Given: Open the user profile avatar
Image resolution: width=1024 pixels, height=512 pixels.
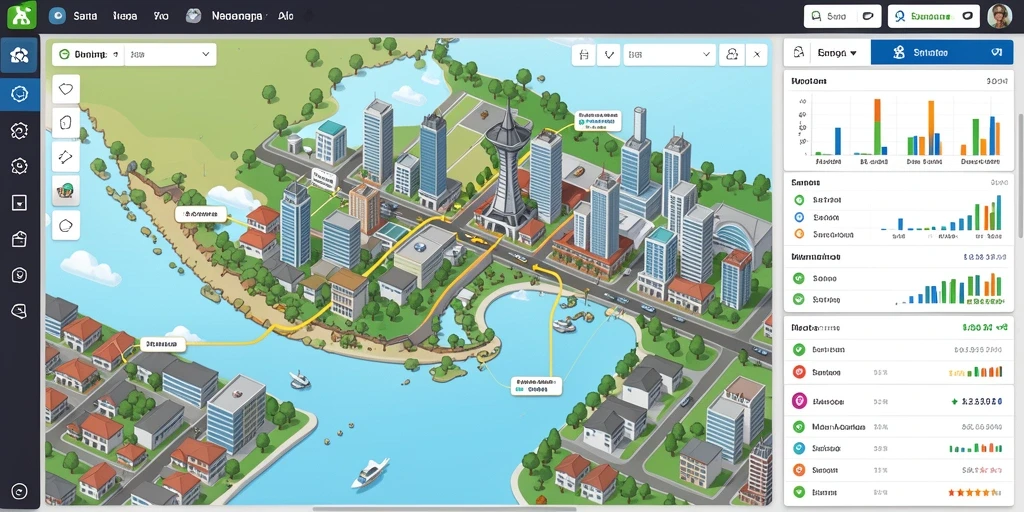Looking at the screenshot, I should pyautogui.click(x=999, y=16).
